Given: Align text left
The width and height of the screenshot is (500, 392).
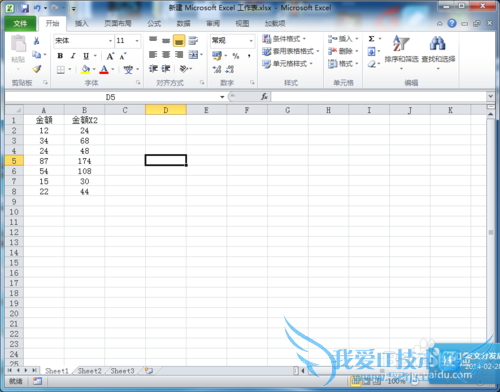Looking at the screenshot, I should pyautogui.click(x=153, y=54).
